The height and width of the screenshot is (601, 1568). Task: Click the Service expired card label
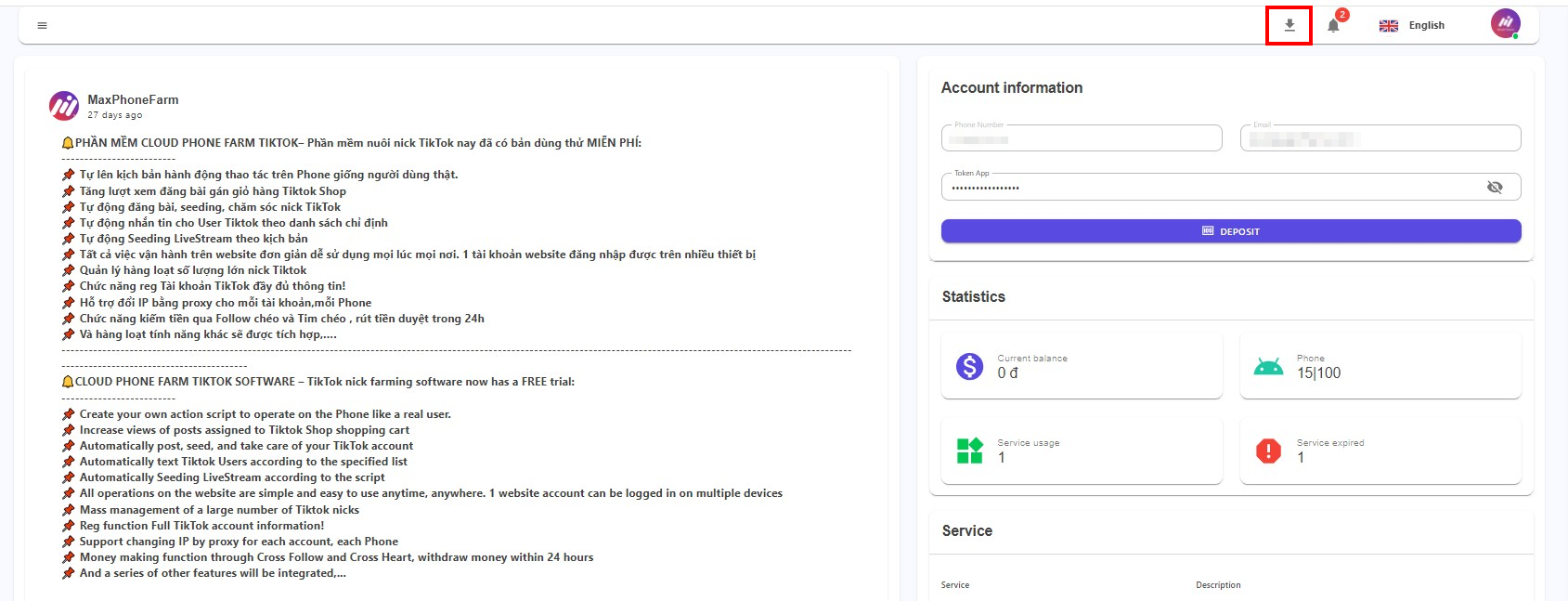(x=1330, y=443)
